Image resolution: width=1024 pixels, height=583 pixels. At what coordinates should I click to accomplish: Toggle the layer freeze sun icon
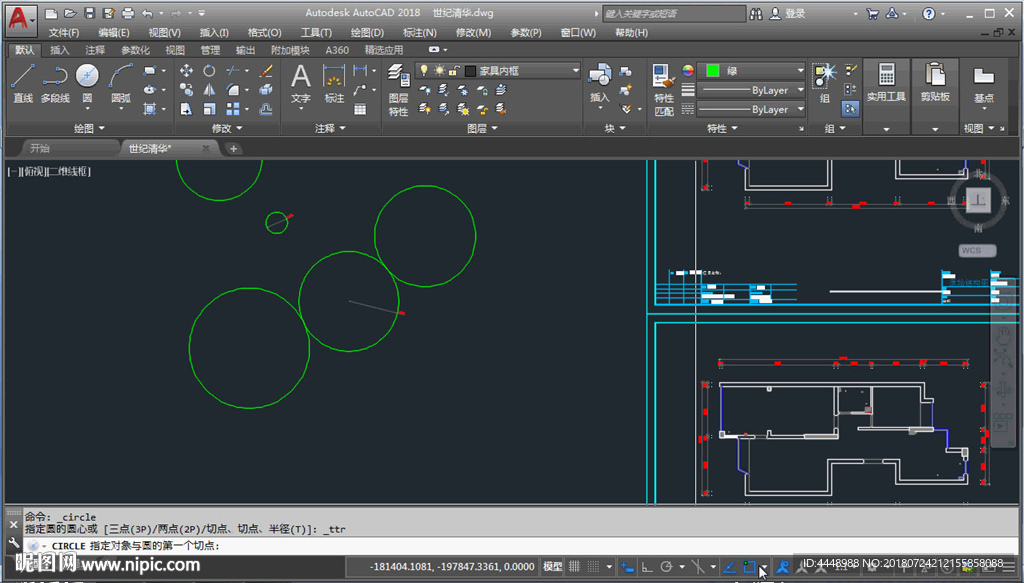439,71
